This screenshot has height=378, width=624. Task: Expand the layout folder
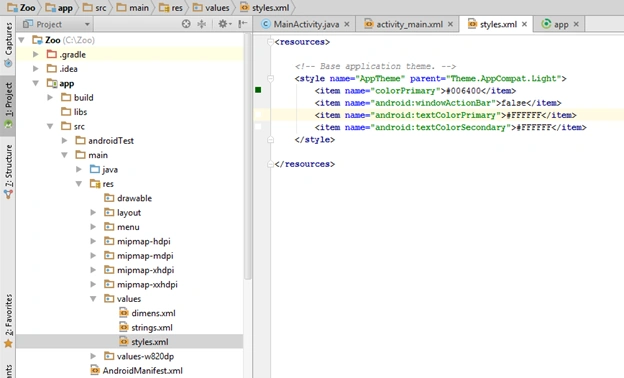coord(93,212)
